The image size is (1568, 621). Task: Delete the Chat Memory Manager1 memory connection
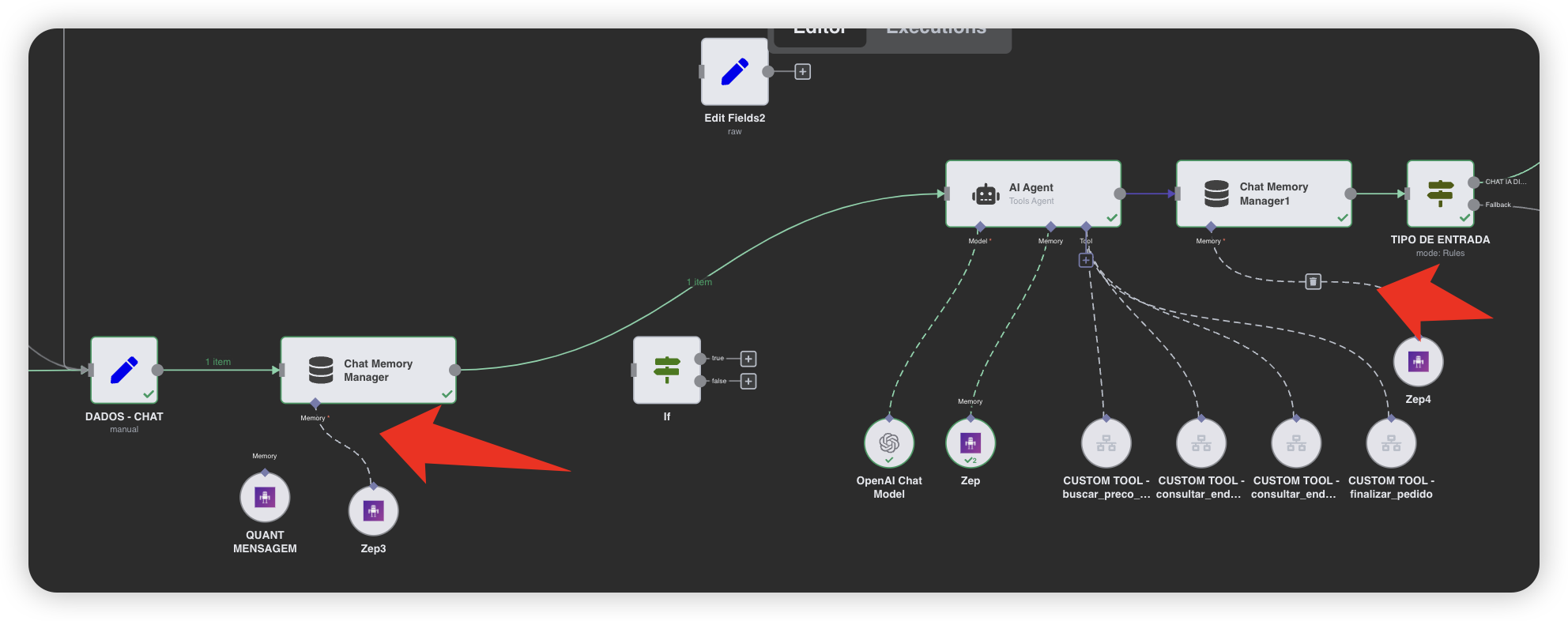point(1313,281)
